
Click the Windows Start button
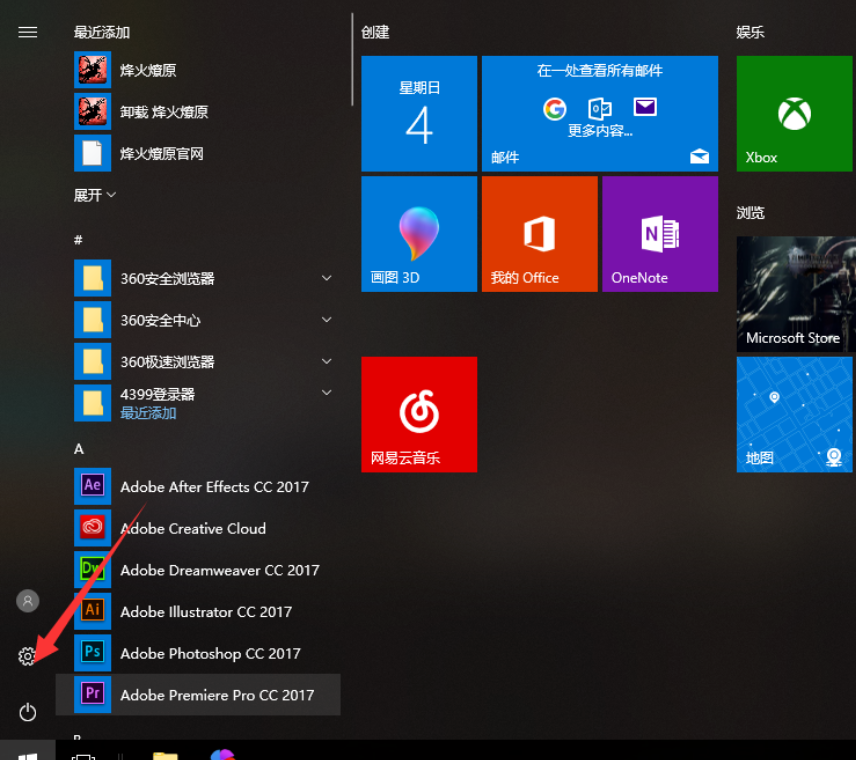point(27,753)
